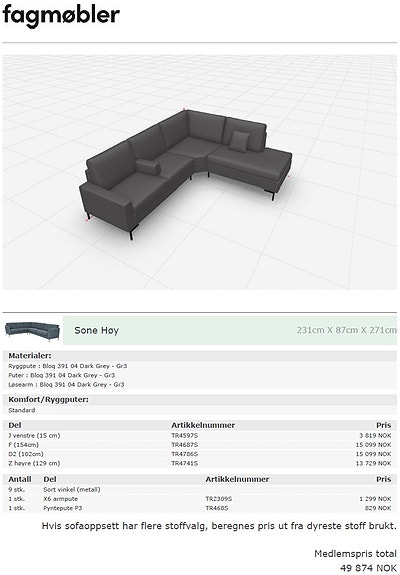Click J venstre (15 cm) part row

tap(200, 436)
